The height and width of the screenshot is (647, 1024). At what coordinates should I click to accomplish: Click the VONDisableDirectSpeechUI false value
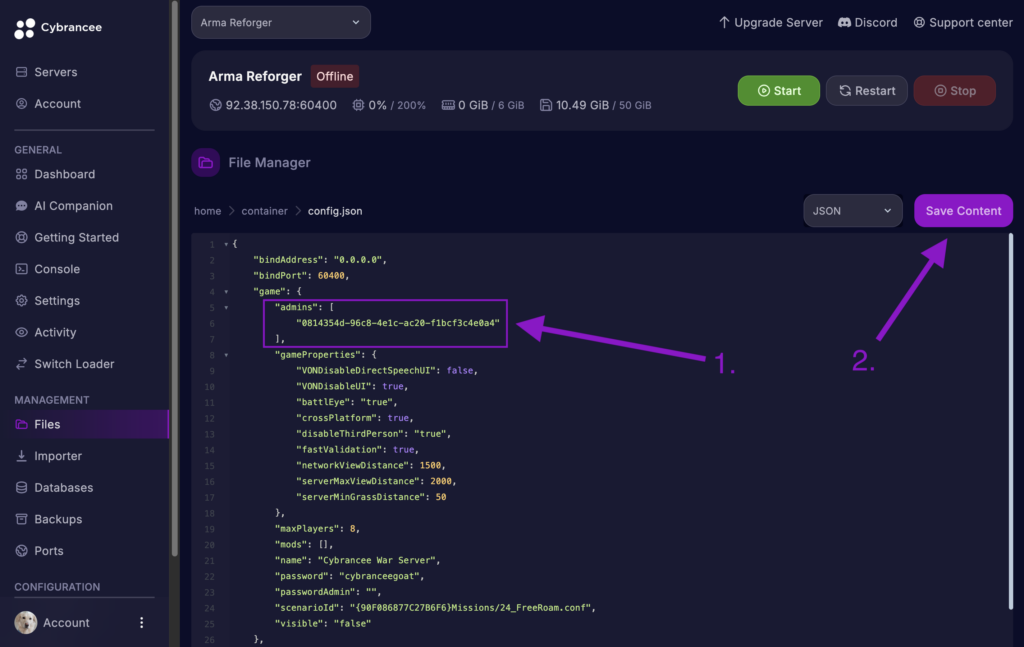460,370
